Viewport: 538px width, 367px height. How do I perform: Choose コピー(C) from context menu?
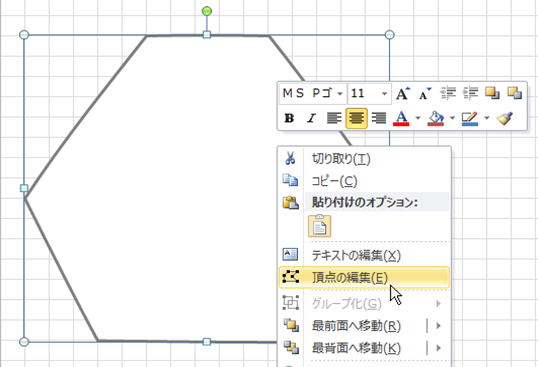[364, 181]
